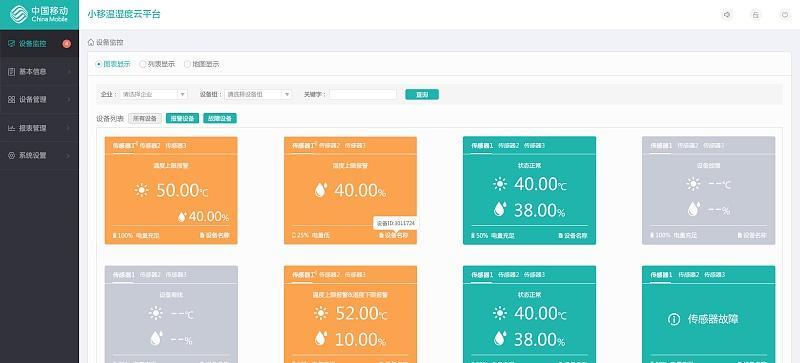Click the 设备离线 status text
The image size is (800, 363).
tap(171, 295)
